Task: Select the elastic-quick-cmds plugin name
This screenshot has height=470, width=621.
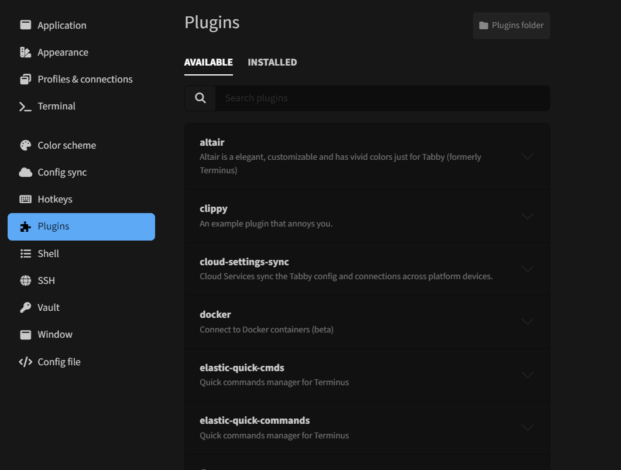Action: click(x=242, y=367)
